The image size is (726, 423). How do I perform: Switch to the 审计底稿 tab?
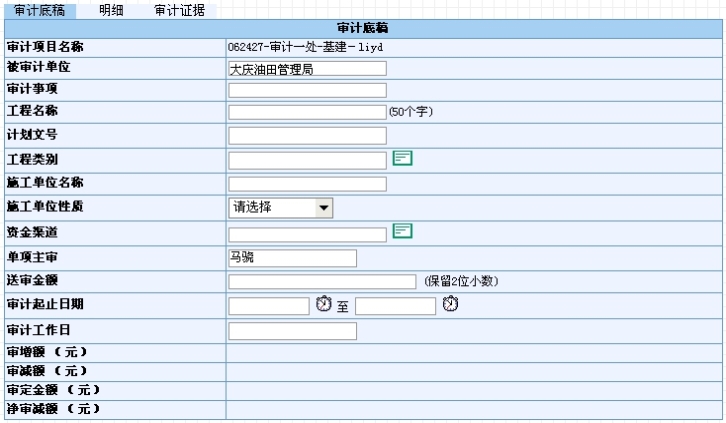click(x=40, y=9)
